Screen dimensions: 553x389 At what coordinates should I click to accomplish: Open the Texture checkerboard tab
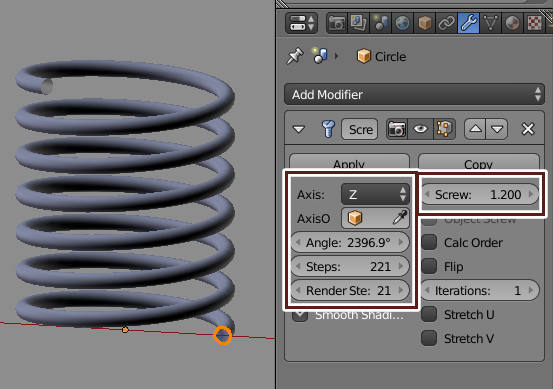click(x=534, y=23)
